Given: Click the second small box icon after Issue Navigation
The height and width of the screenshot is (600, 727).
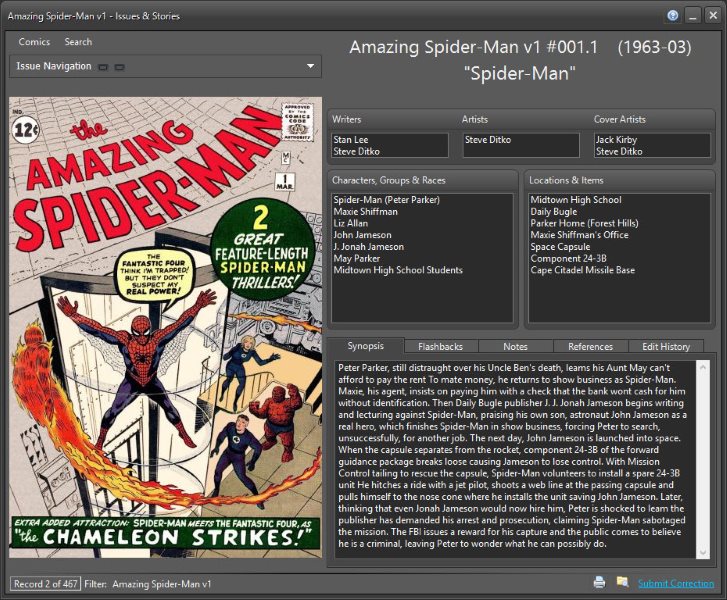Looking at the screenshot, I should (x=120, y=67).
